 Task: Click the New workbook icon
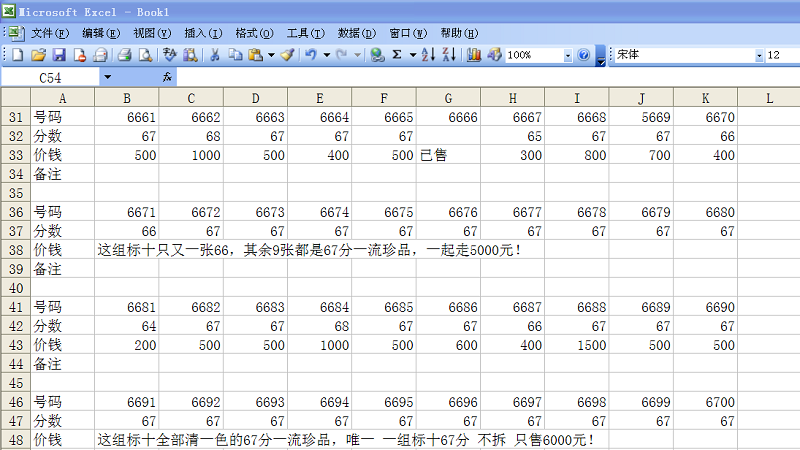(17, 55)
